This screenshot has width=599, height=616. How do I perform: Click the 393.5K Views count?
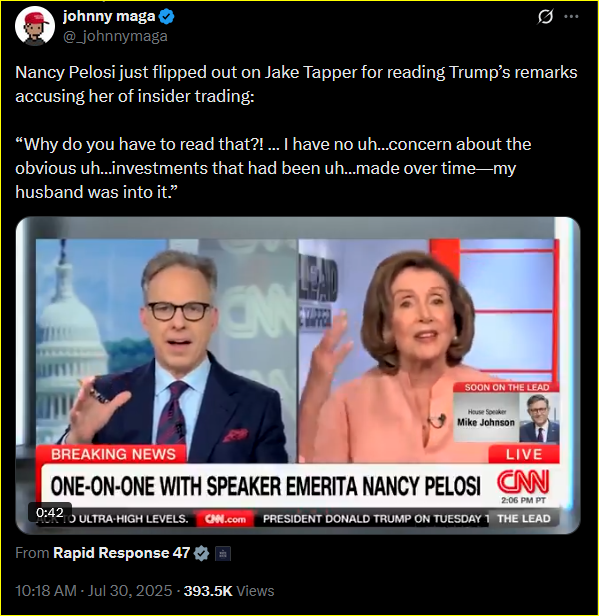click(229, 591)
